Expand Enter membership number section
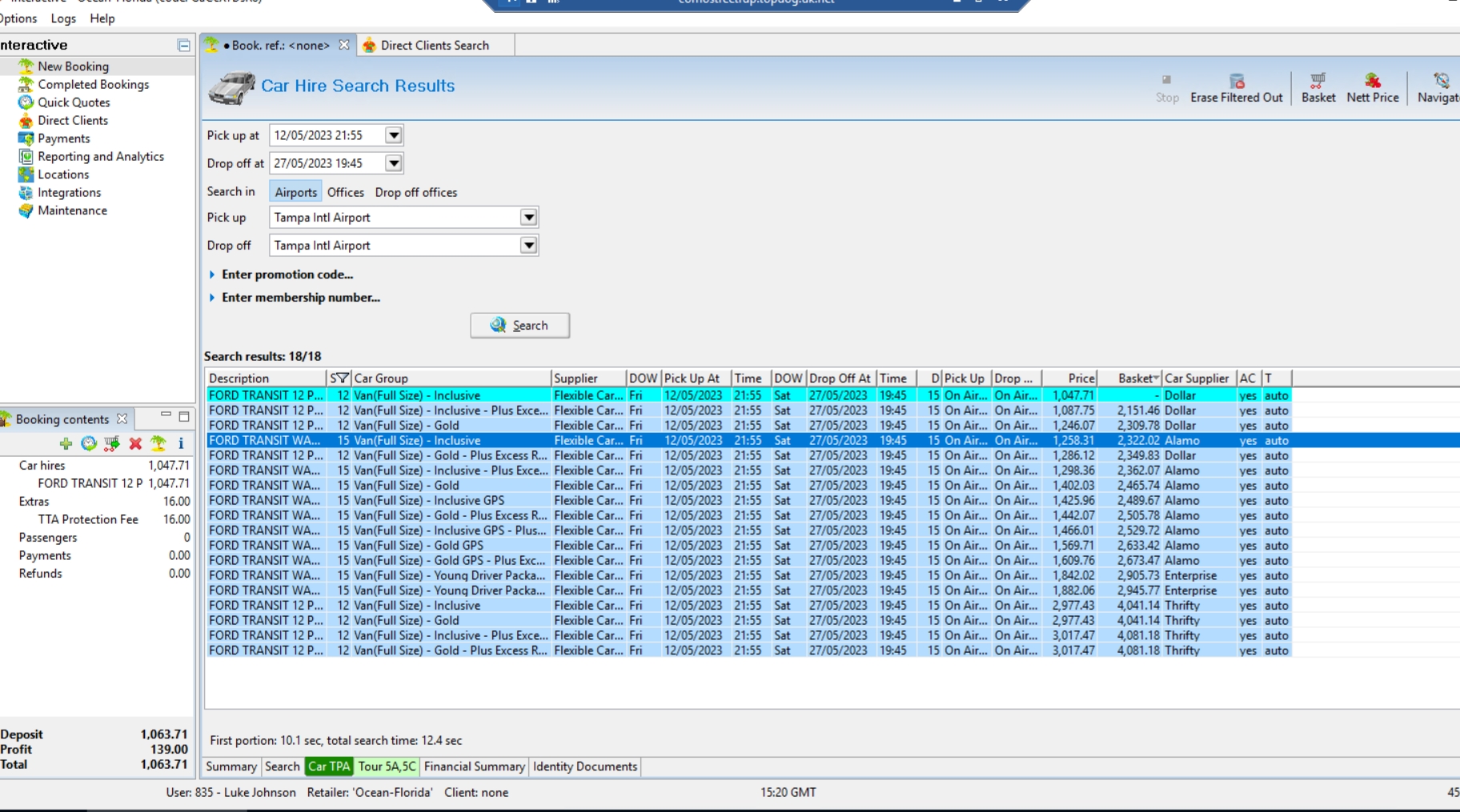The height and width of the screenshot is (812, 1460). [211, 298]
